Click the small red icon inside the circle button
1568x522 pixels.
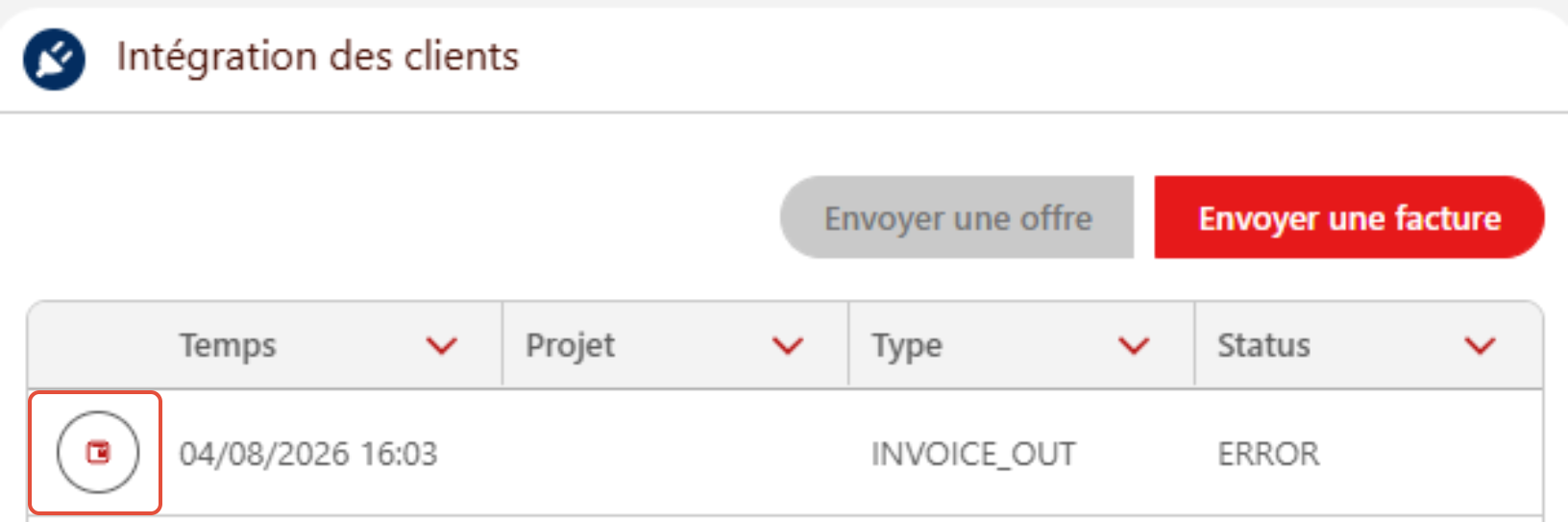click(98, 452)
